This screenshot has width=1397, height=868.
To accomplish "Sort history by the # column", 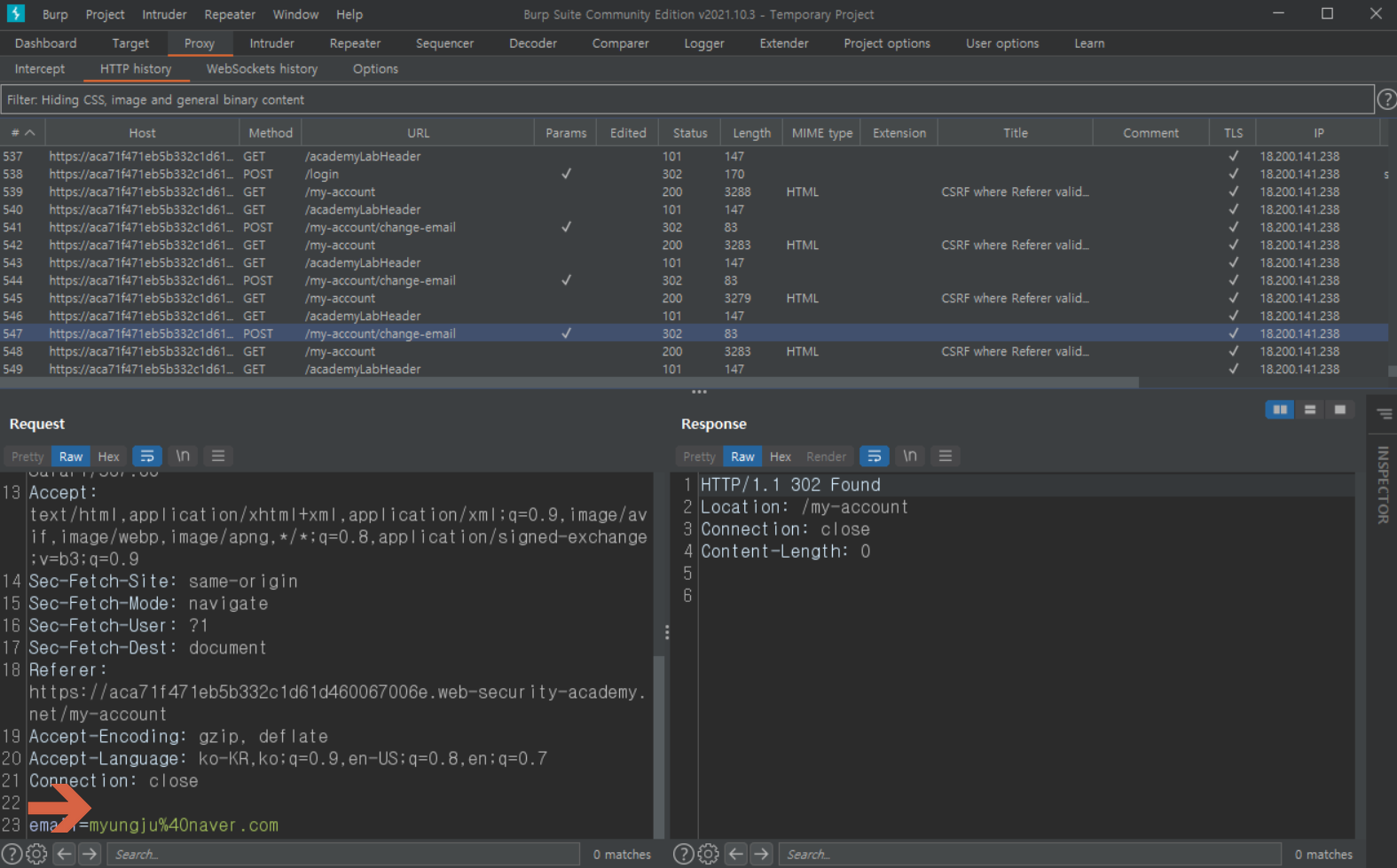I will tap(23, 133).
